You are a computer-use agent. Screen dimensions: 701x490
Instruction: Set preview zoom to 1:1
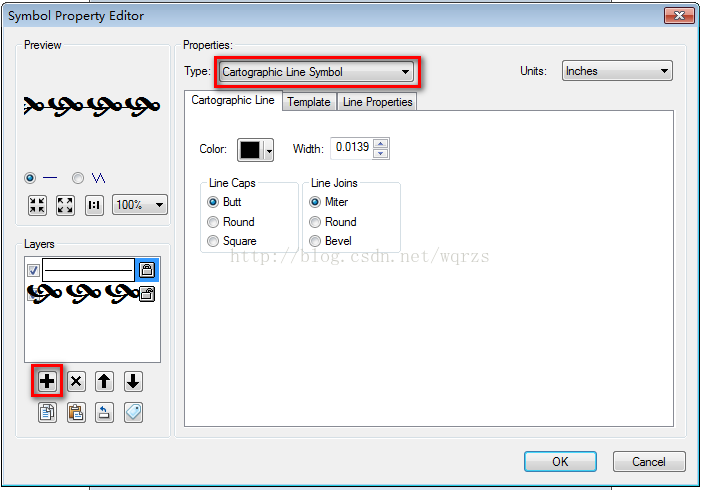(94, 206)
